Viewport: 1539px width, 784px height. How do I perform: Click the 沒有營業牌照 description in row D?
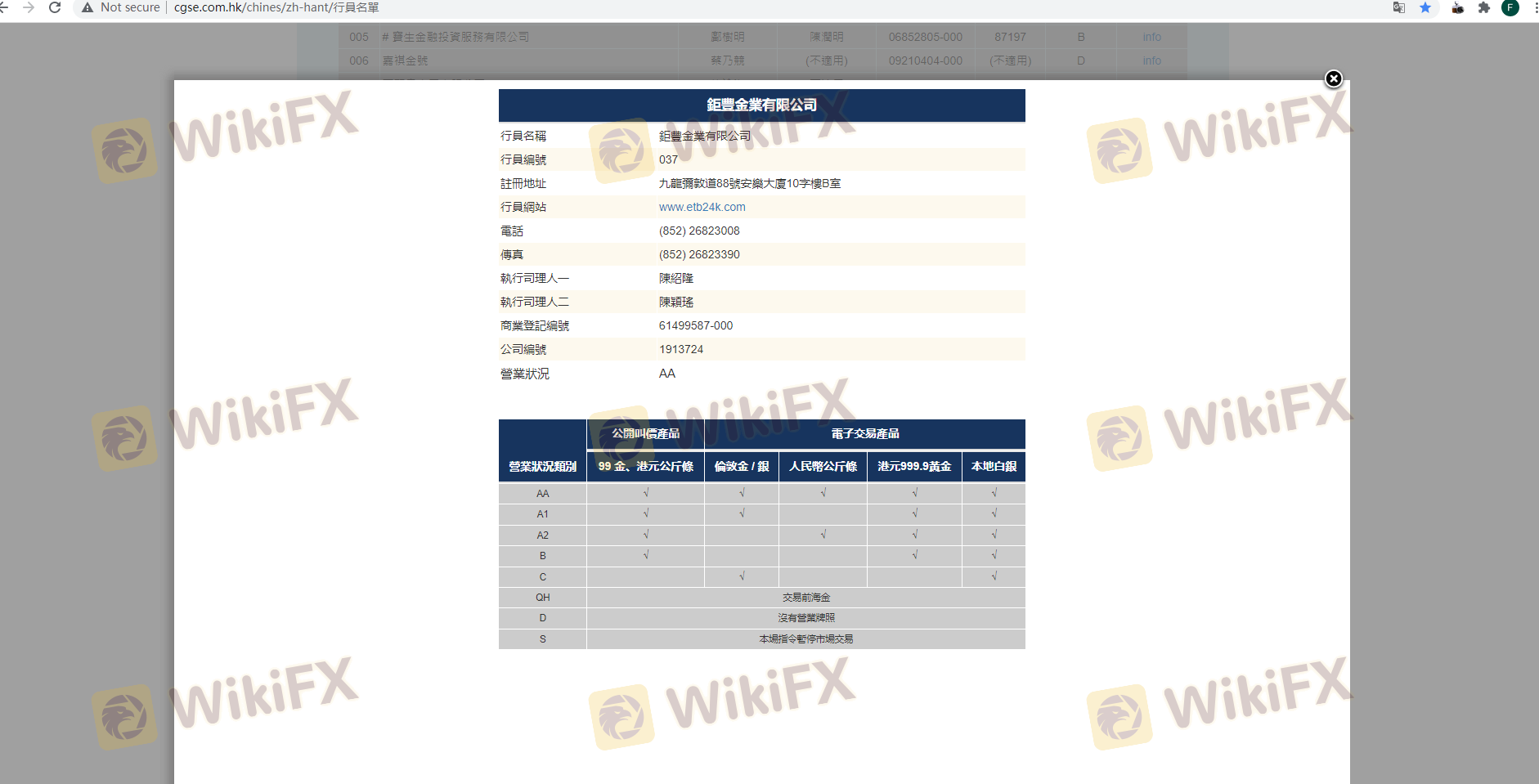coord(806,618)
